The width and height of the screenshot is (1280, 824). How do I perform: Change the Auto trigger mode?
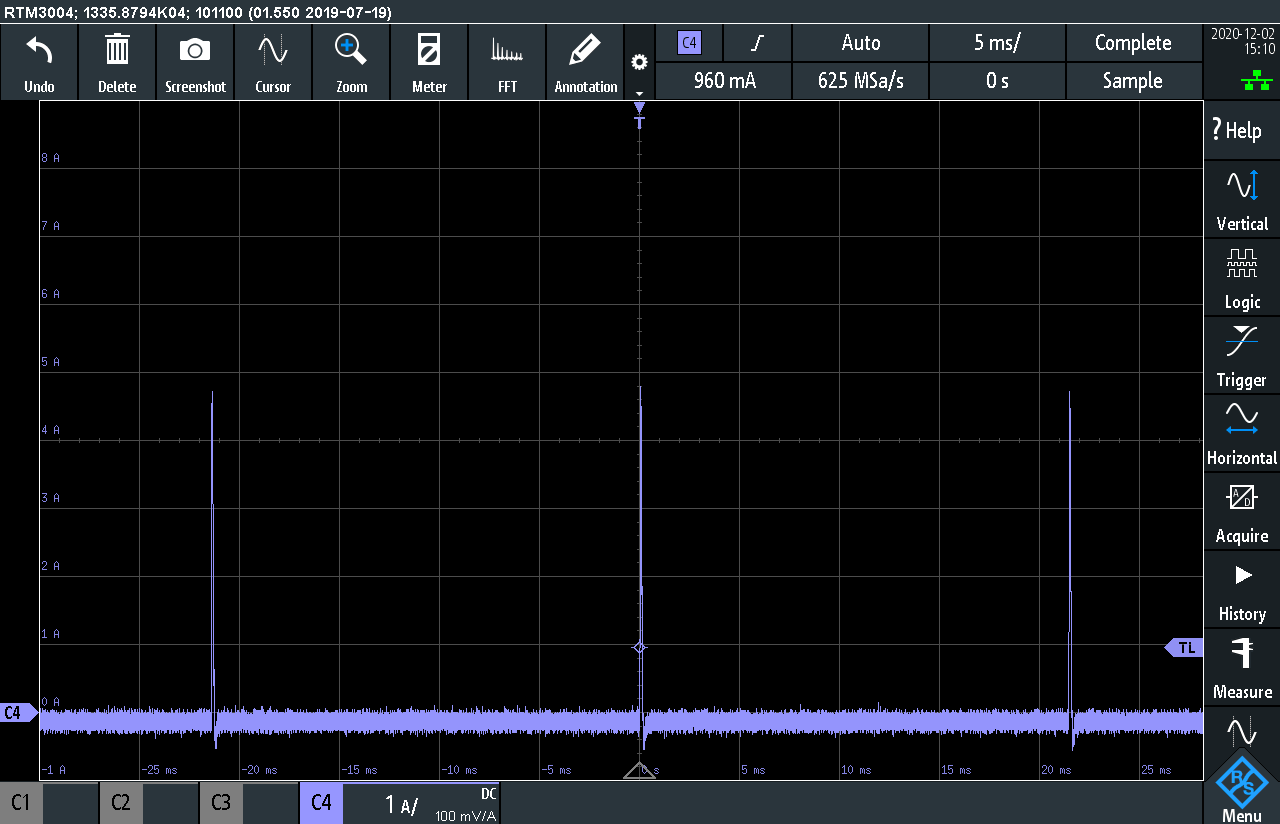coord(860,43)
